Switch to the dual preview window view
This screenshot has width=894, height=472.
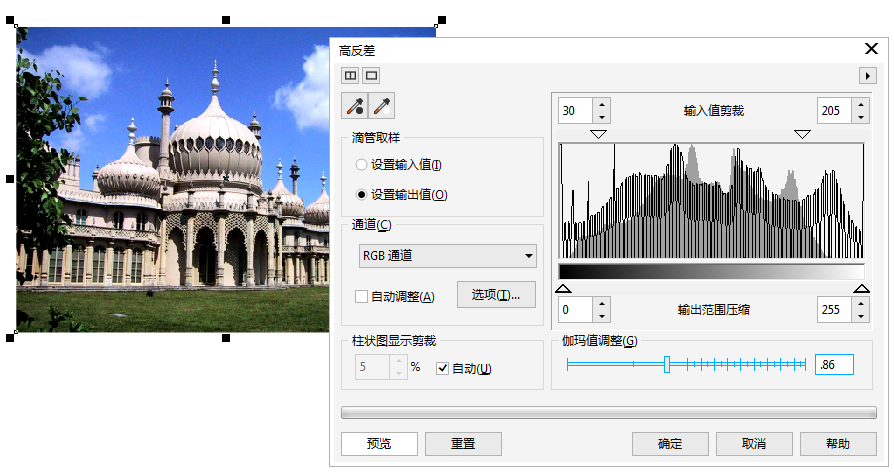point(350,75)
